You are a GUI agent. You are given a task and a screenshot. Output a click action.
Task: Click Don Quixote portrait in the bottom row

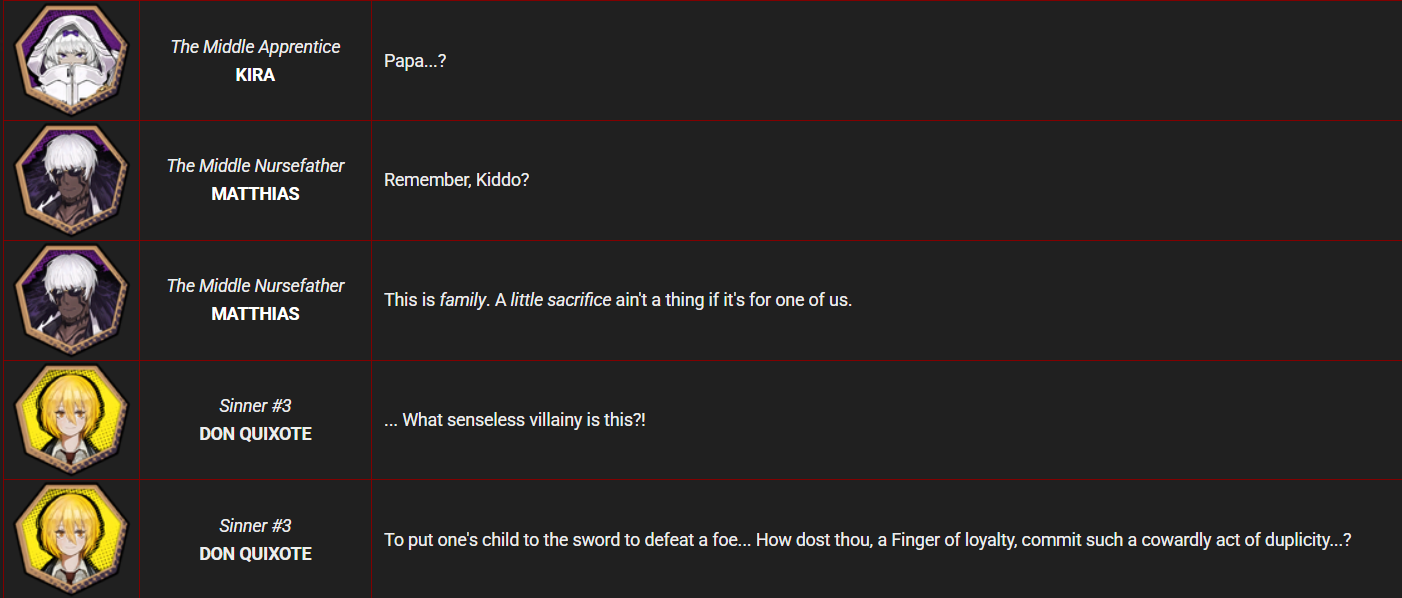click(x=70, y=540)
